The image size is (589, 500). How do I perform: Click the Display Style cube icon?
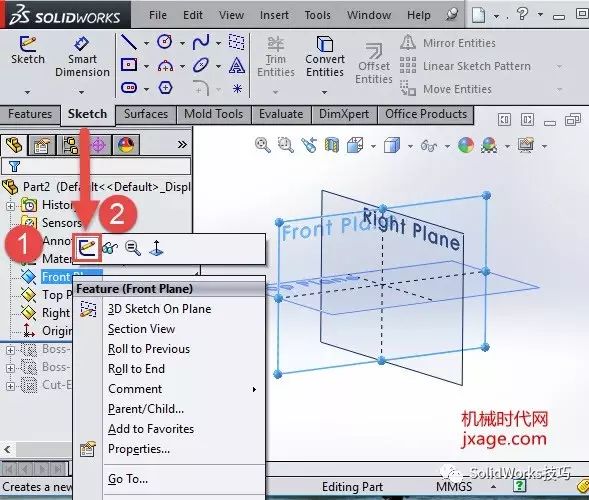(x=392, y=145)
